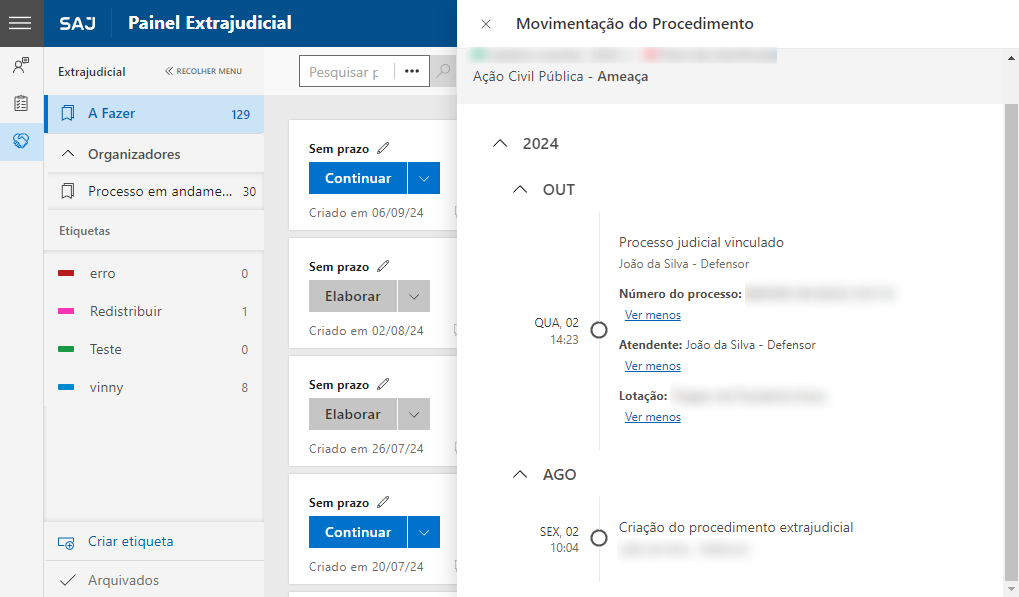Click Criado em 06/09/24 text

[x=366, y=212]
